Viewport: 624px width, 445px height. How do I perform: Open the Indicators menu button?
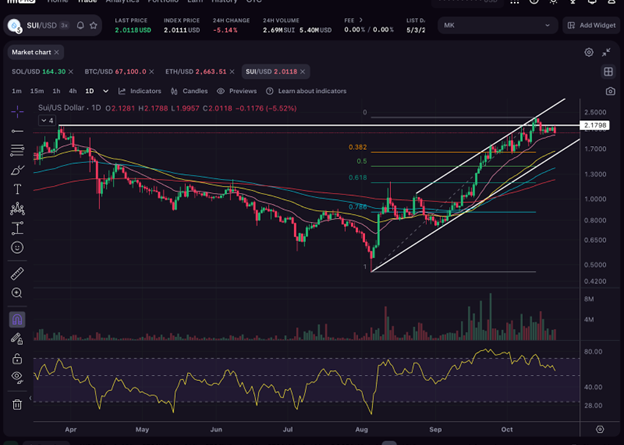point(140,91)
